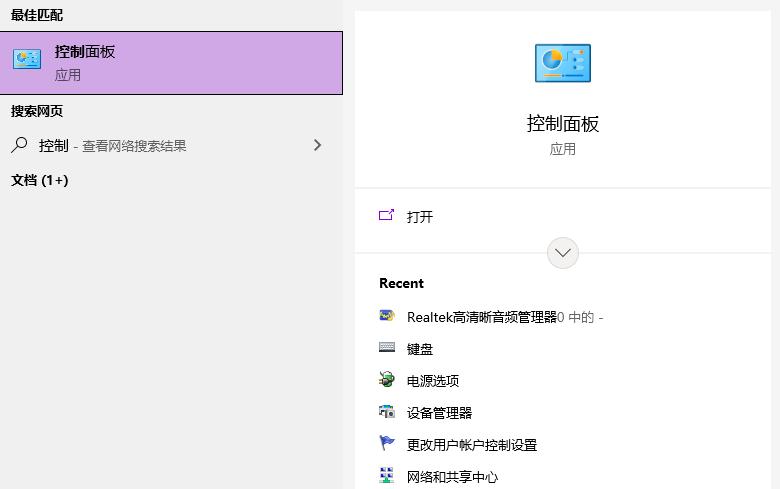Open 更改用户帐户控制设置 recent item

[x=472, y=445]
